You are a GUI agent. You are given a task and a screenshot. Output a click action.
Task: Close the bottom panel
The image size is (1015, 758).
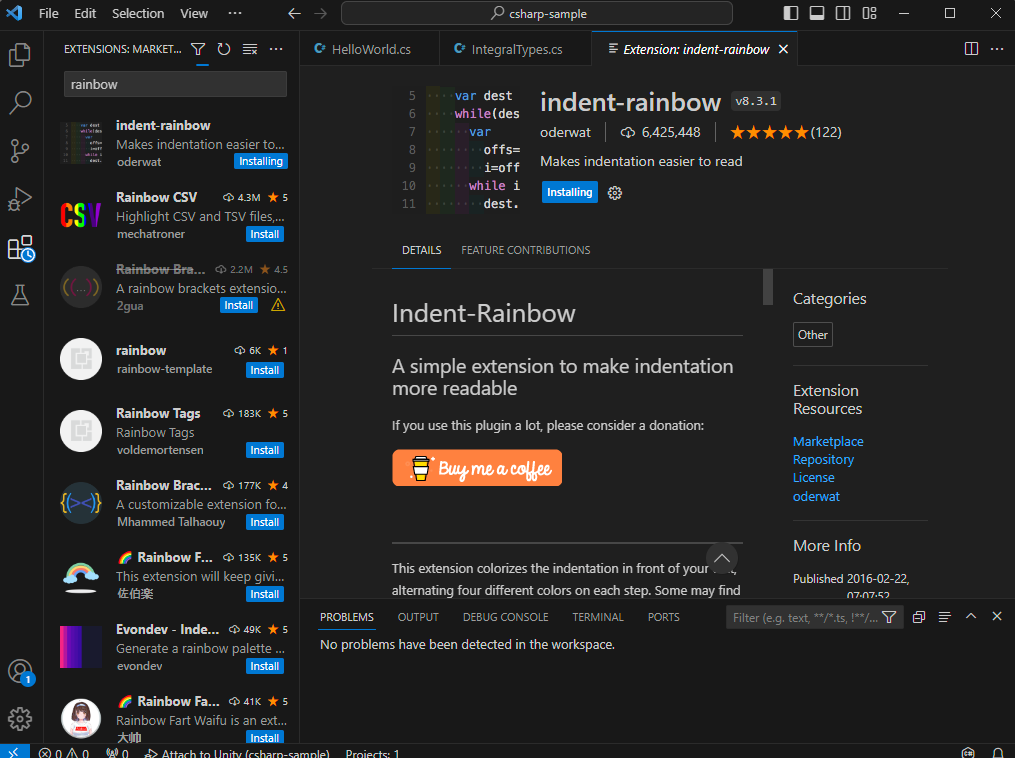tap(997, 617)
